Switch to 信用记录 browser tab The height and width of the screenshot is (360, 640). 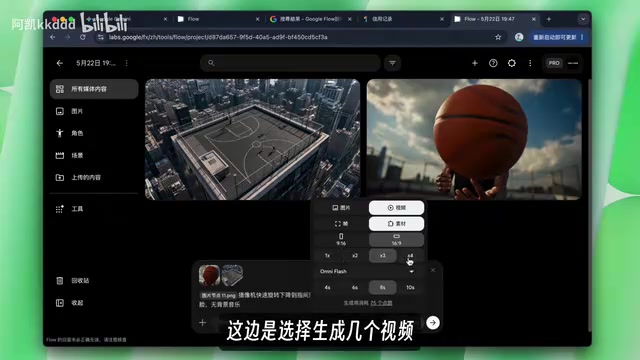[x=402, y=19]
